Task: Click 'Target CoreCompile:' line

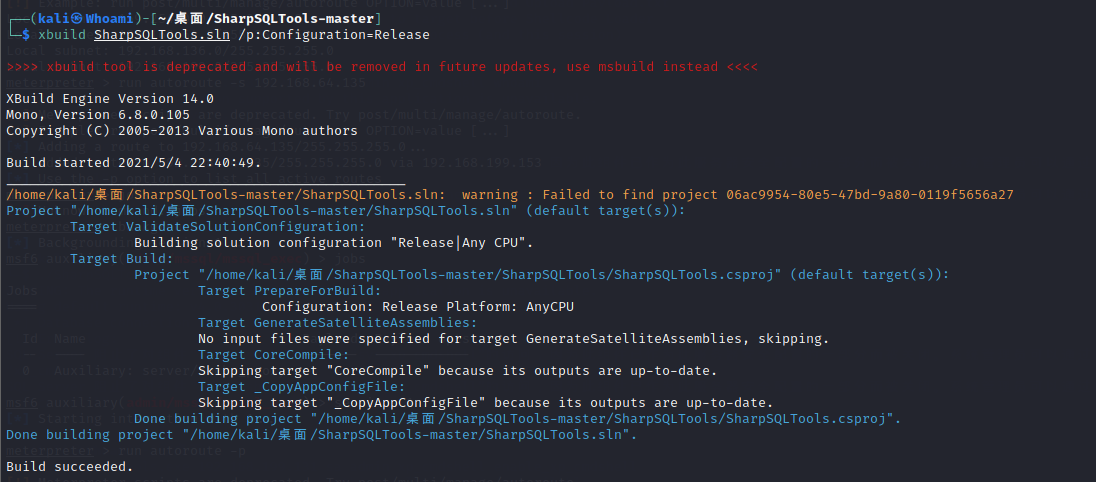Action: coord(273,355)
